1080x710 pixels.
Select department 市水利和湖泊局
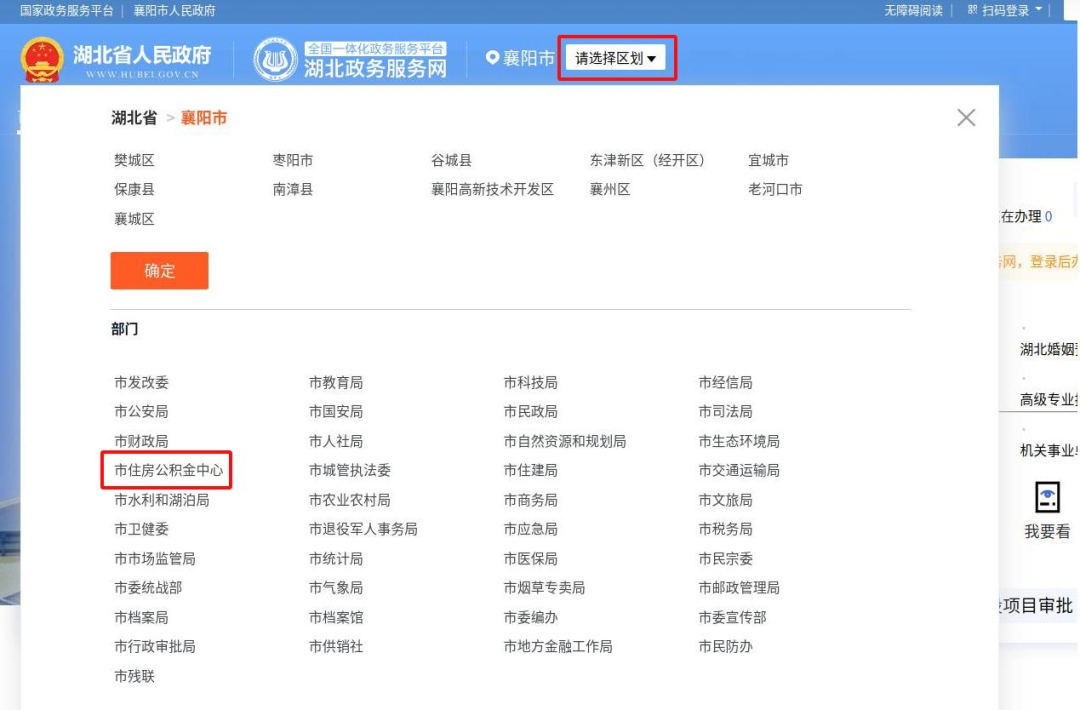click(x=162, y=500)
